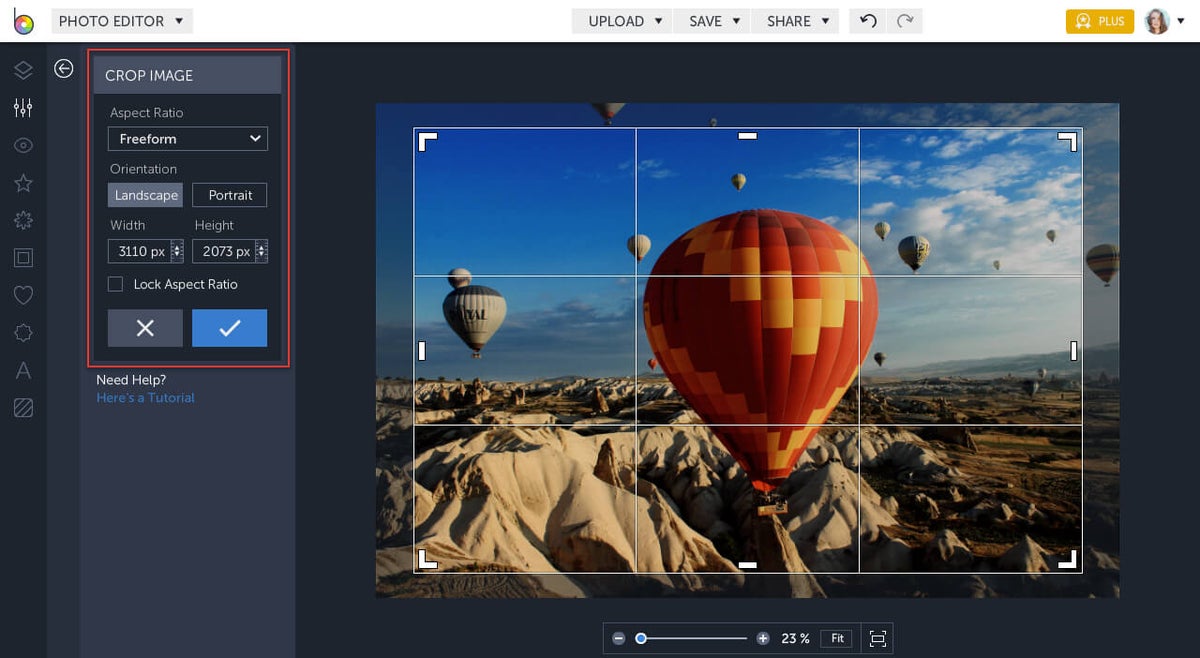Open the Layers panel icon in sidebar
Screen dimensions: 1200x658
click(x=23, y=69)
